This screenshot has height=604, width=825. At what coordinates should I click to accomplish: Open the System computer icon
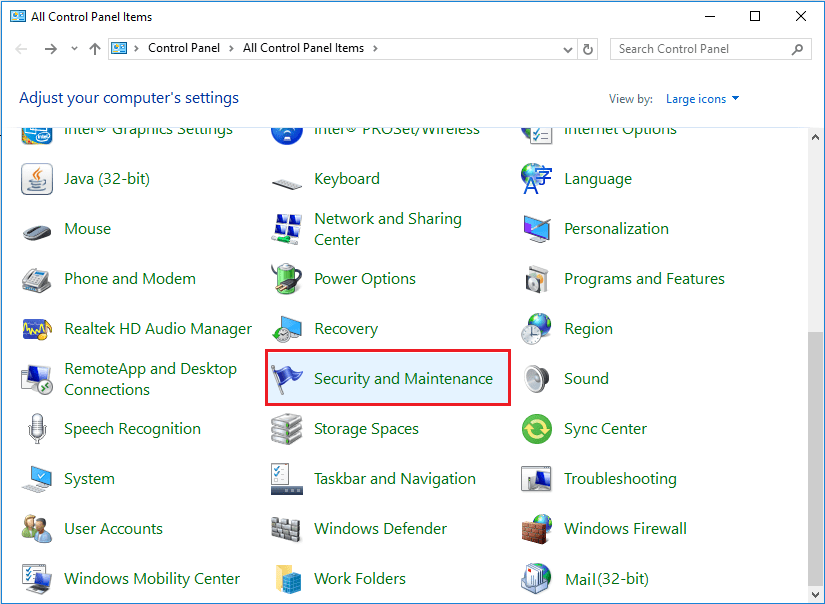[37, 479]
